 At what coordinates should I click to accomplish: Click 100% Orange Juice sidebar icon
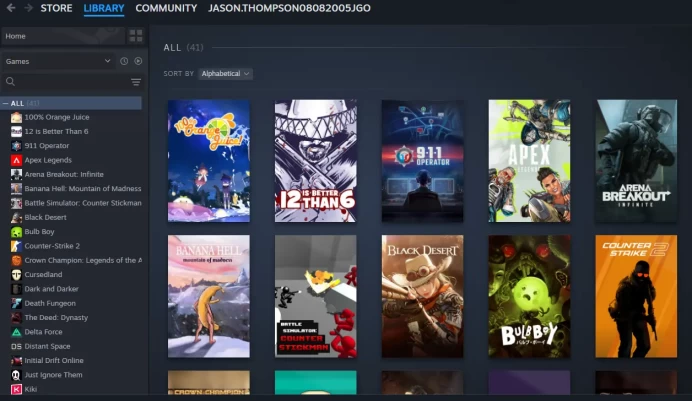[x=16, y=117]
